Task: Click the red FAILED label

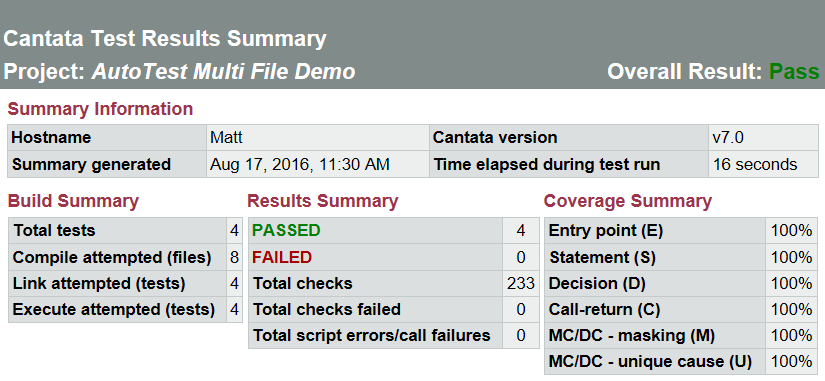Action: pyautogui.click(x=282, y=257)
